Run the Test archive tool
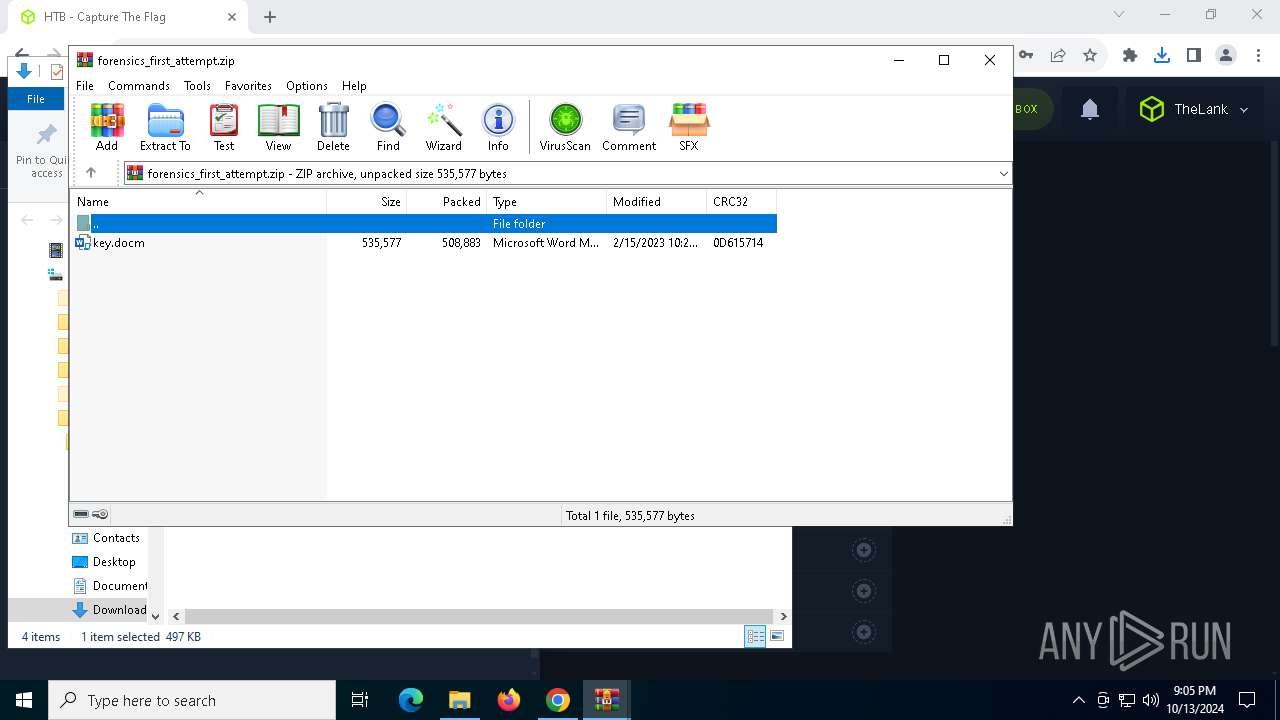The image size is (1280, 720). click(224, 128)
